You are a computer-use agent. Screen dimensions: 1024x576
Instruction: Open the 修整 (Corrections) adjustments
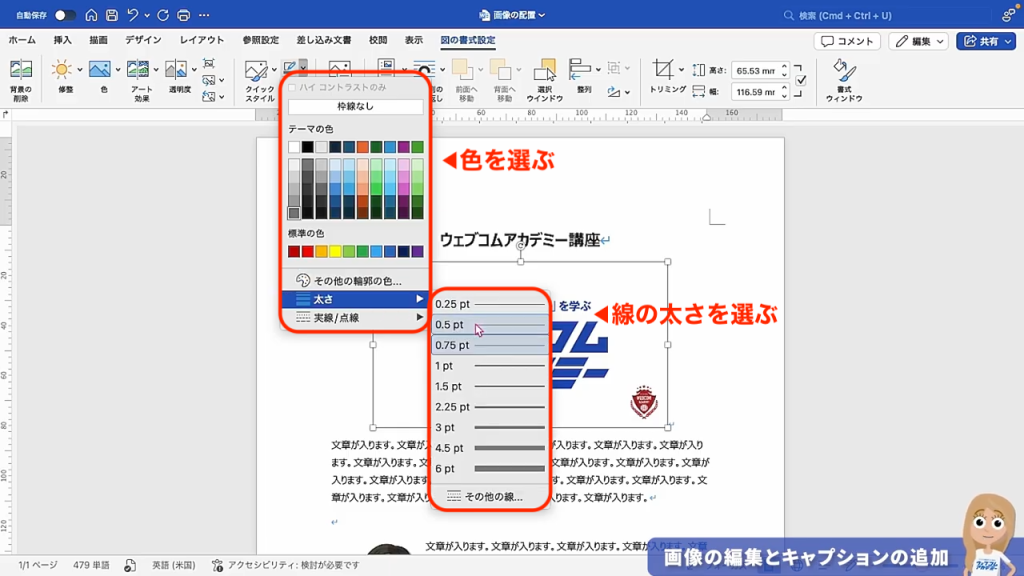point(62,70)
